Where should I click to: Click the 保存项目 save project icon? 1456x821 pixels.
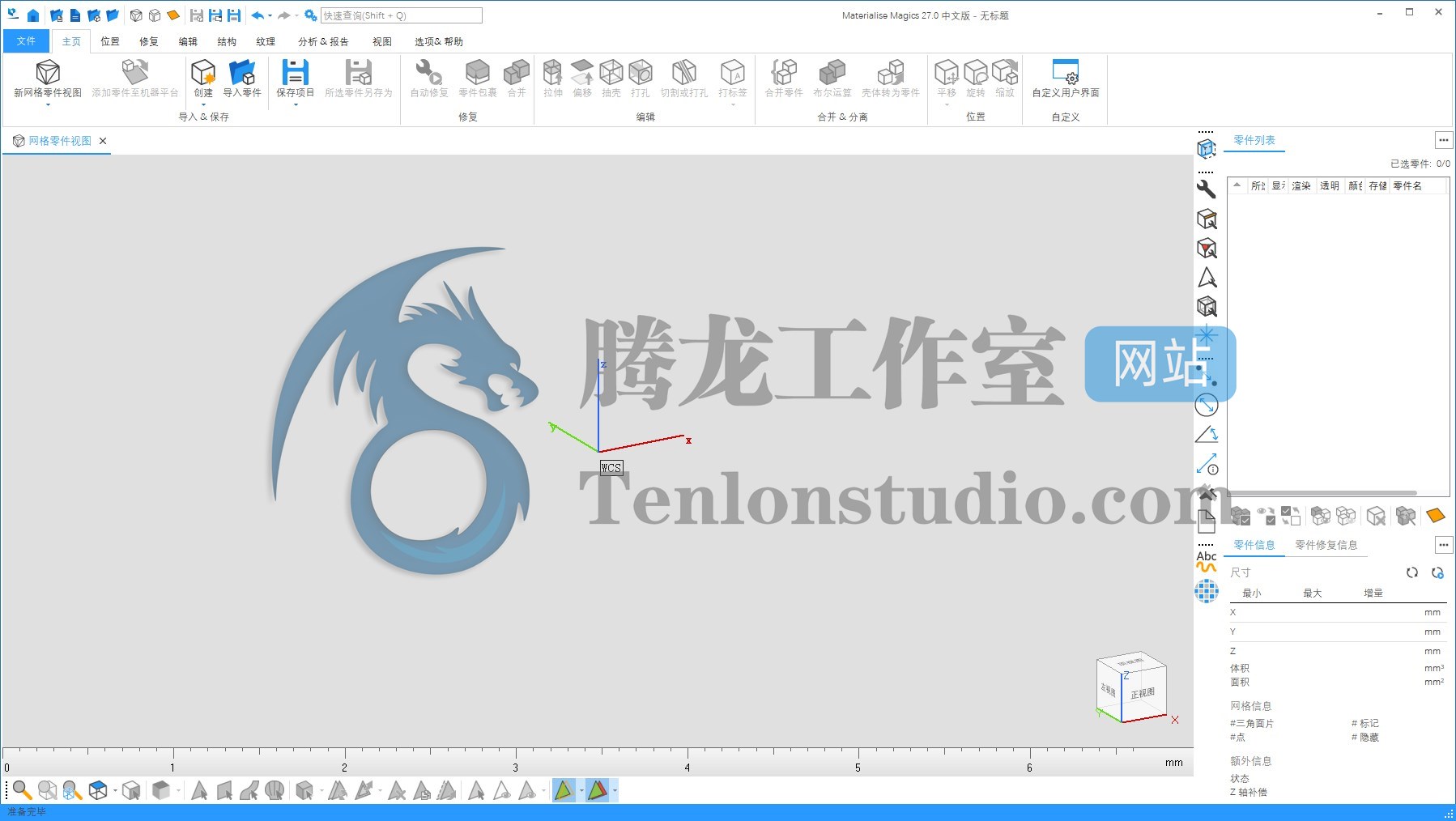[295, 72]
